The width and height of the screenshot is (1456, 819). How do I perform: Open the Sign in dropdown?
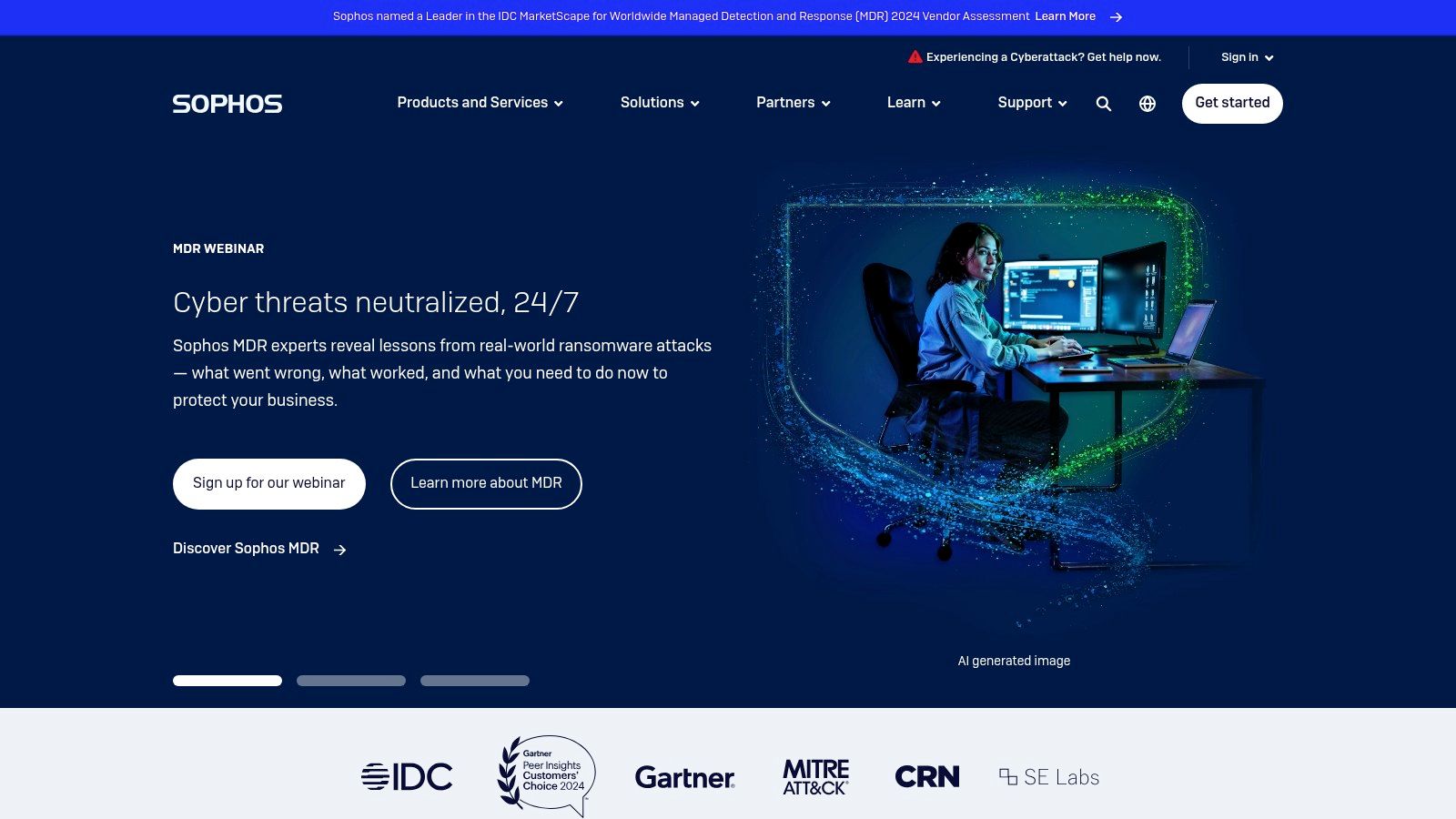1247,57
